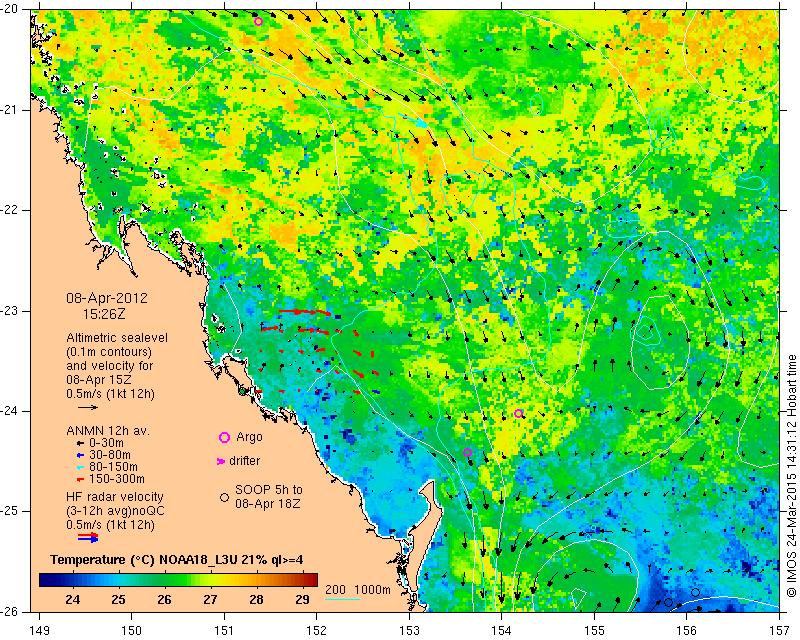Viewport: 800px width, 640px height.
Task: Select the black 0-30m ANMN arrow symbol
Action: coord(80,444)
